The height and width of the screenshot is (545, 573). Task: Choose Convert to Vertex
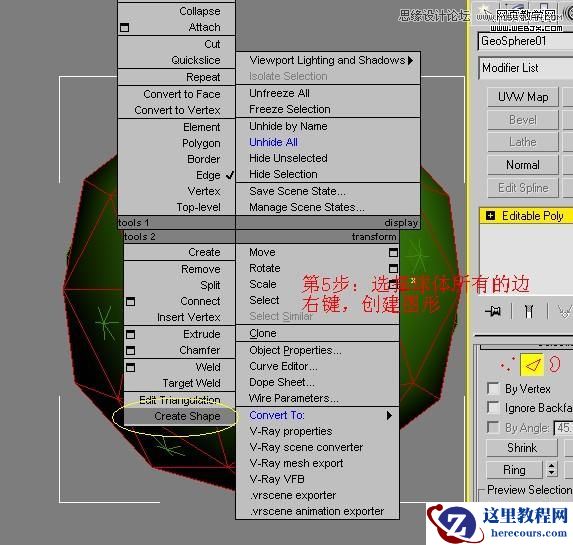[x=177, y=110]
